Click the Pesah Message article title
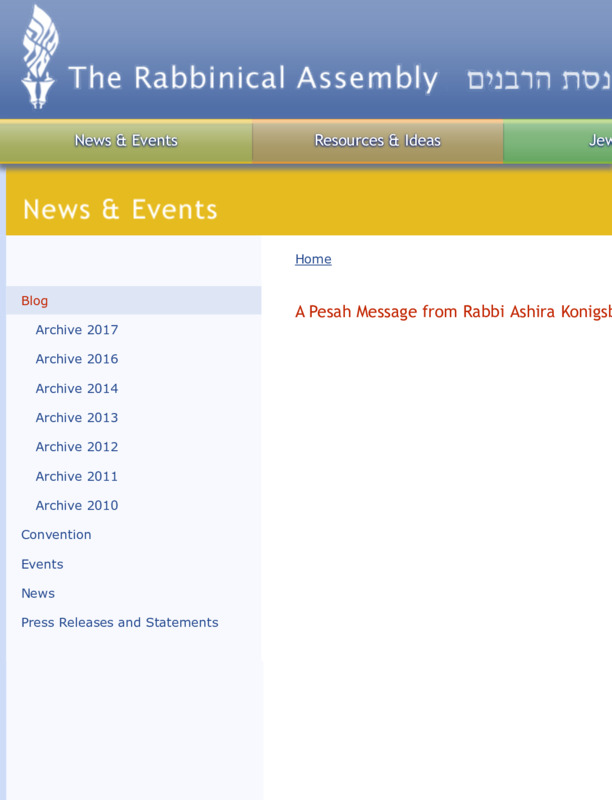Image resolution: width=612 pixels, height=800 pixels. click(453, 312)
